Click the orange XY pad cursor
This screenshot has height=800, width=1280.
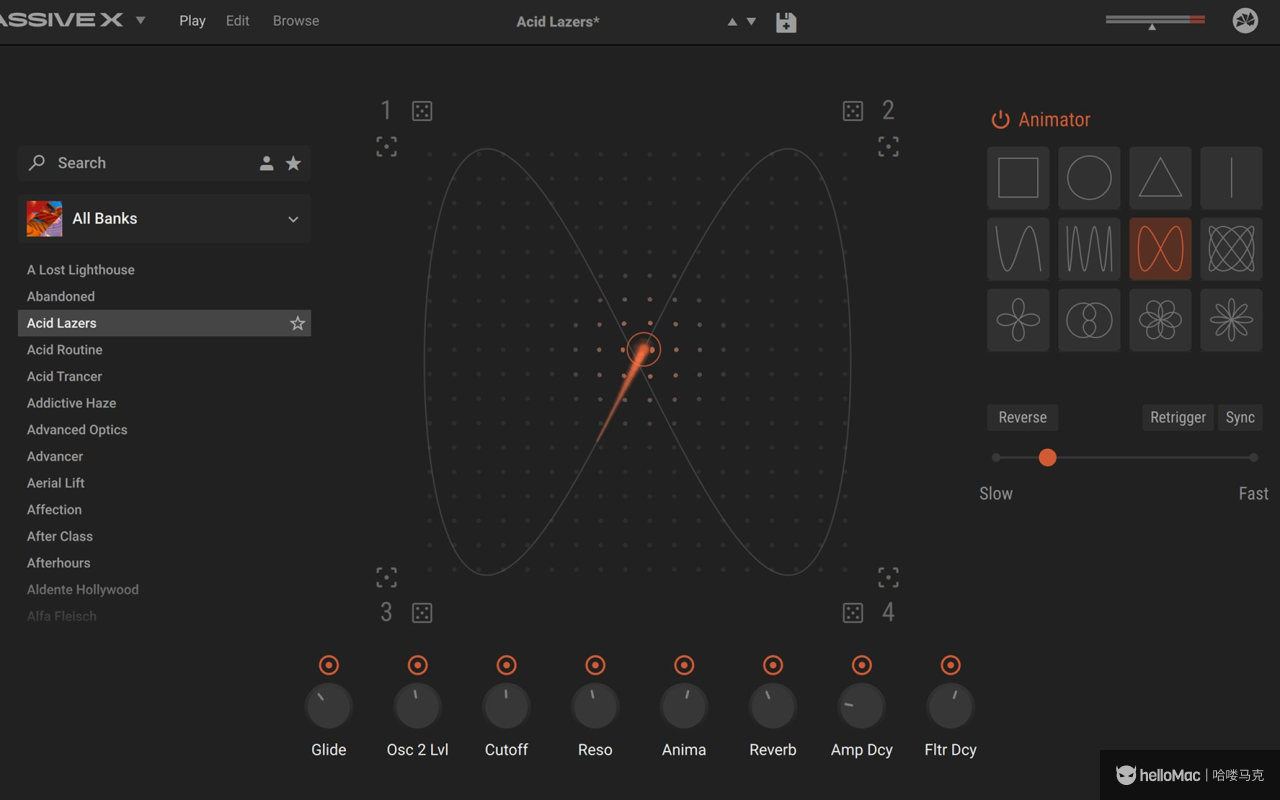click(x=643, y=350)
